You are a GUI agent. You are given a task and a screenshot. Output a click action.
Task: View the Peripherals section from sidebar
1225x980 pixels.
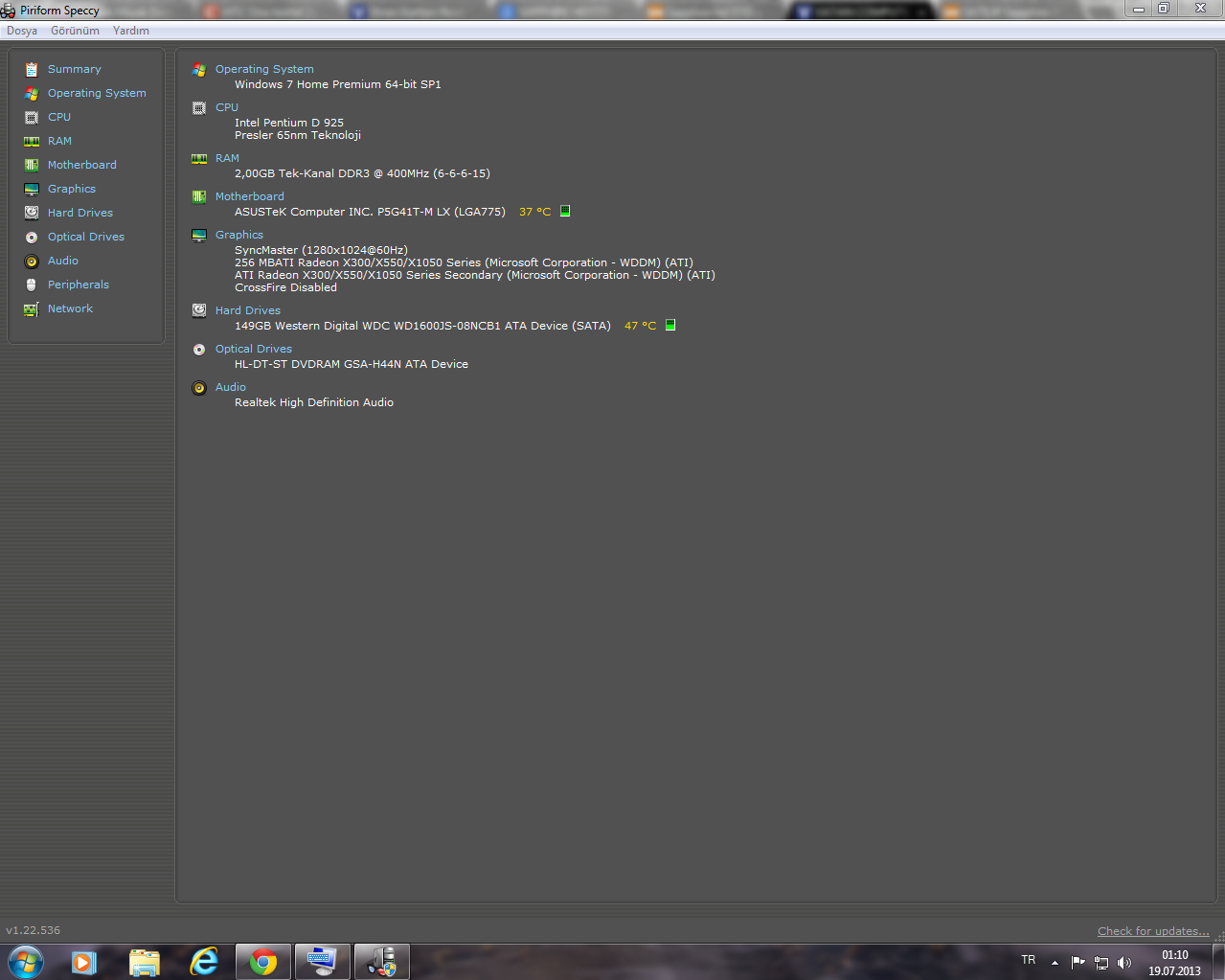point(79,285)
